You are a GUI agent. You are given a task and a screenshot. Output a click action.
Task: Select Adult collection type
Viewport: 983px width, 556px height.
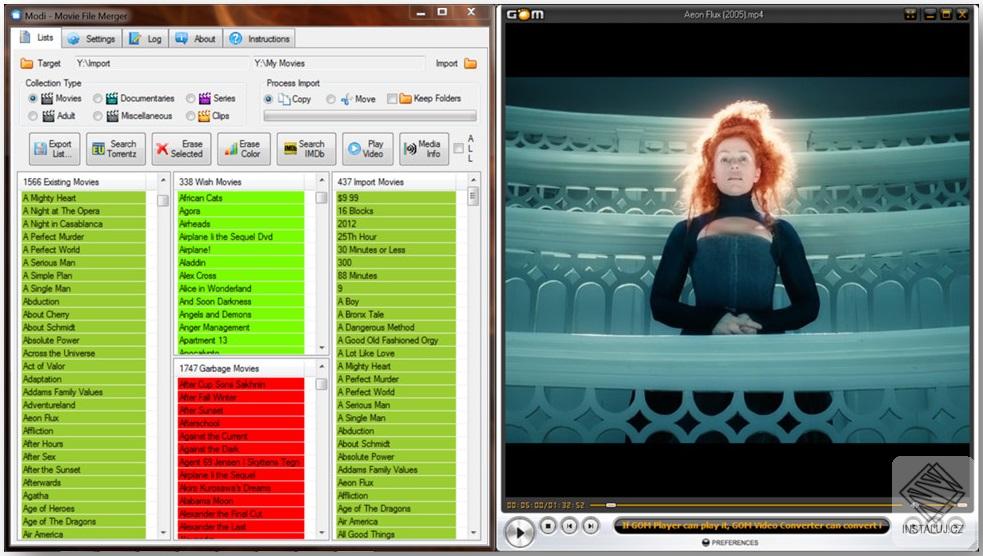[x=33, y=116]
